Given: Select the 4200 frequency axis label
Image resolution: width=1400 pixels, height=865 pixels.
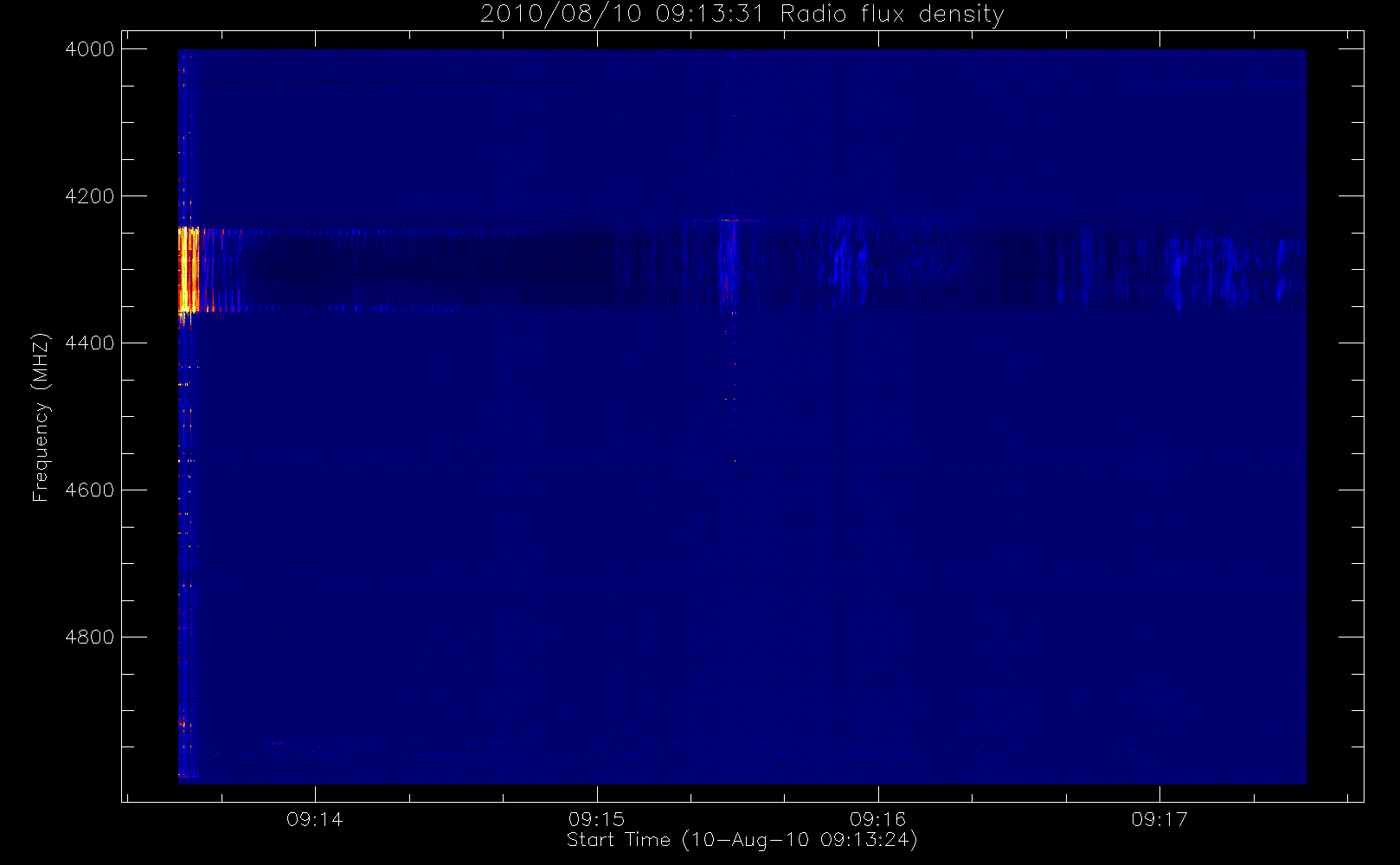Looking at the screenshot, I should pos(89,196).
